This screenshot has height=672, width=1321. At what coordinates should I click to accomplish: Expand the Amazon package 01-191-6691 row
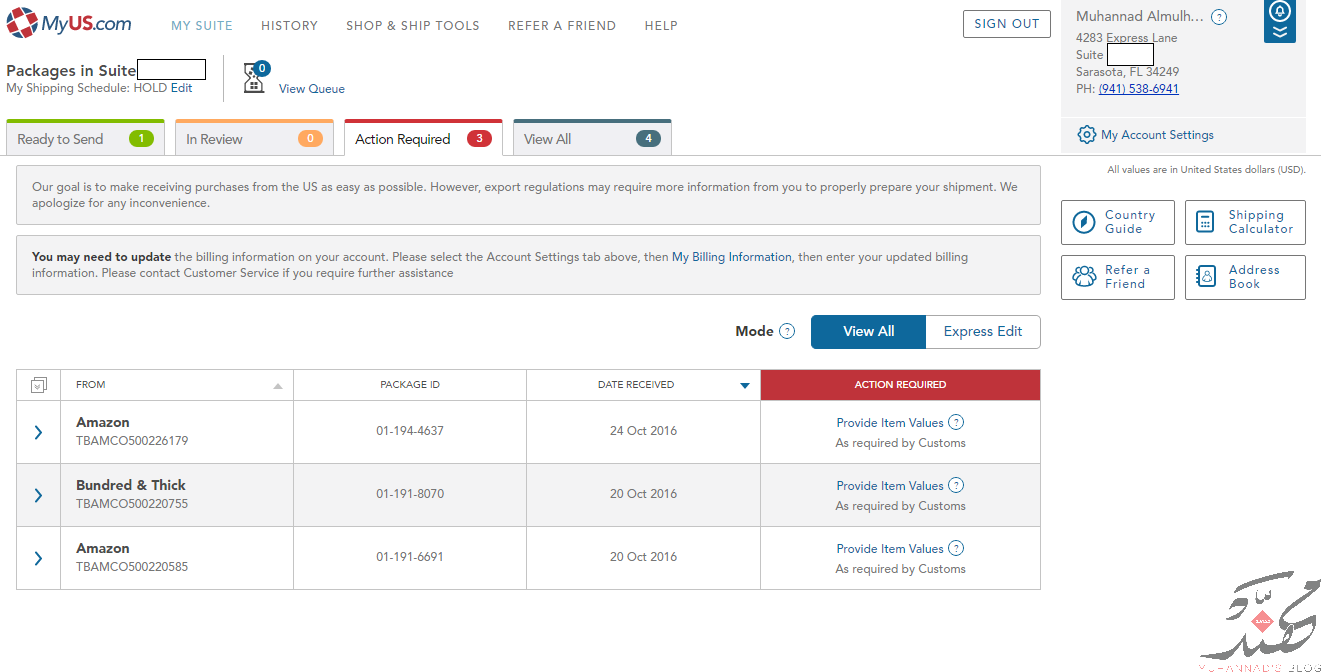pos(38,558)
